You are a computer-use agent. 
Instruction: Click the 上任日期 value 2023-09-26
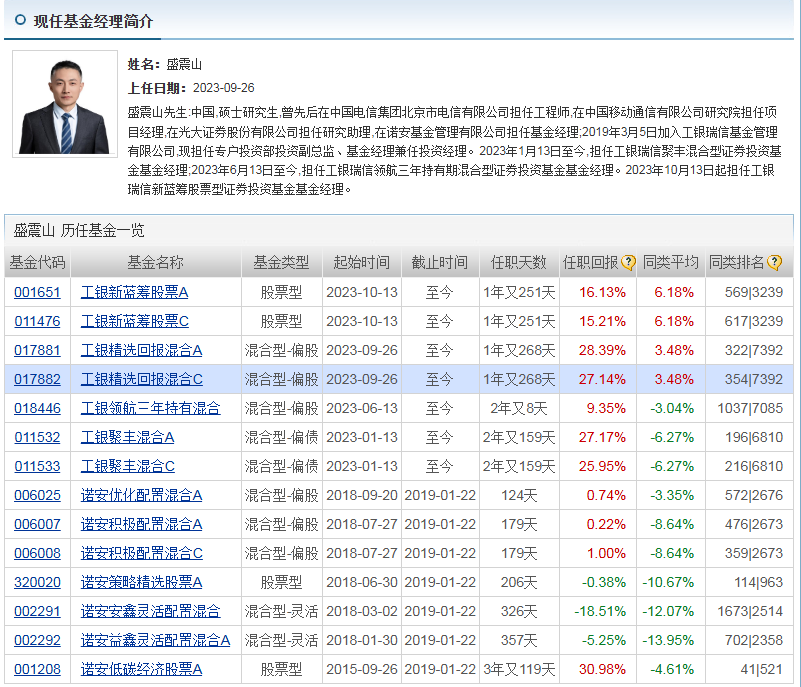click(223, 88)
